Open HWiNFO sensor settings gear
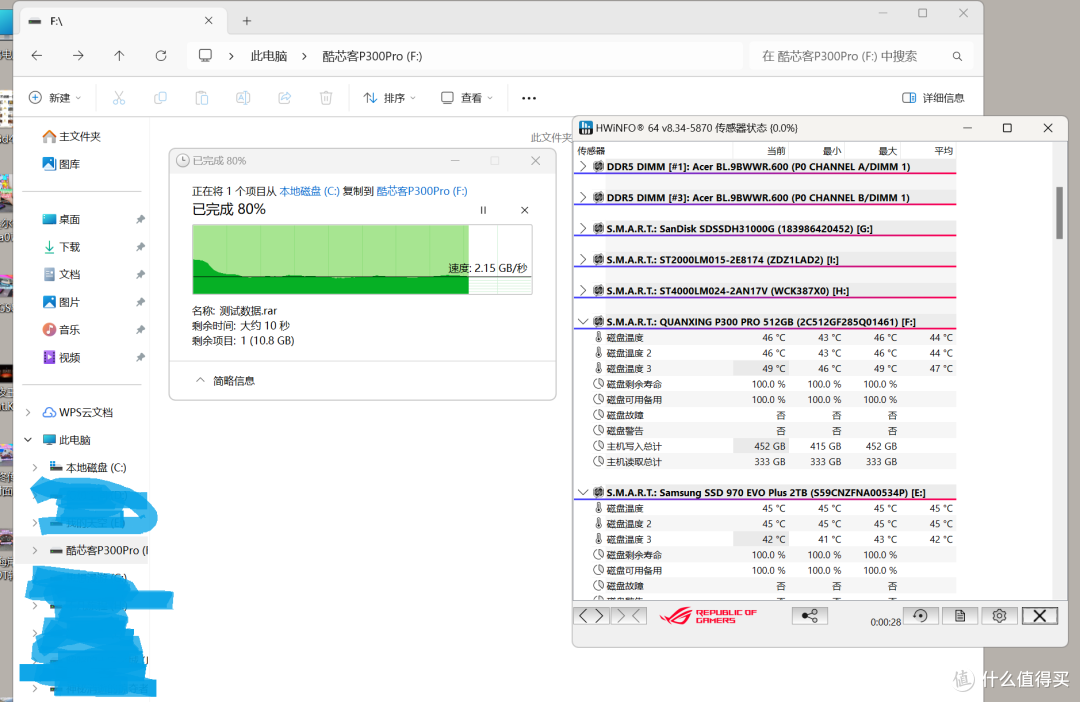Viewport: 1080px width, 702px height. [999, 616]
